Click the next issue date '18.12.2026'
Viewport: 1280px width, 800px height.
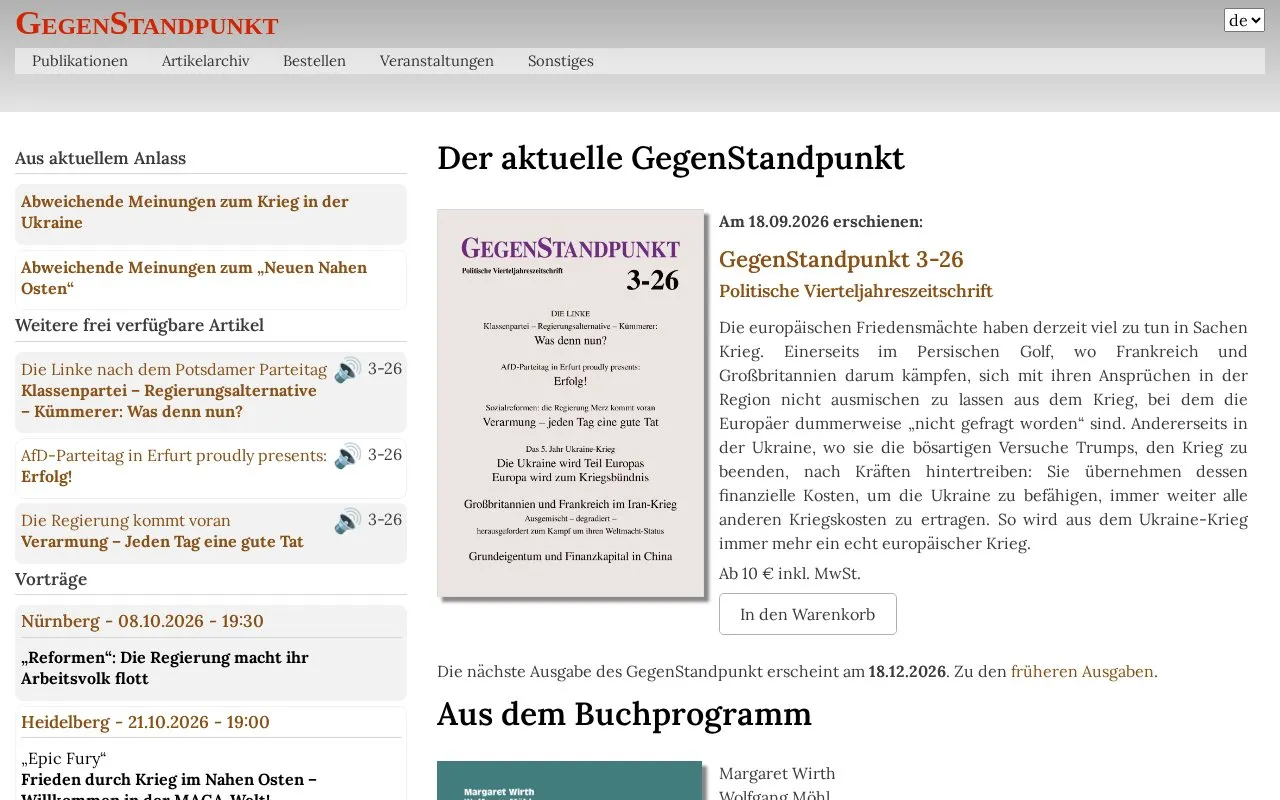[x=907, y=671]
